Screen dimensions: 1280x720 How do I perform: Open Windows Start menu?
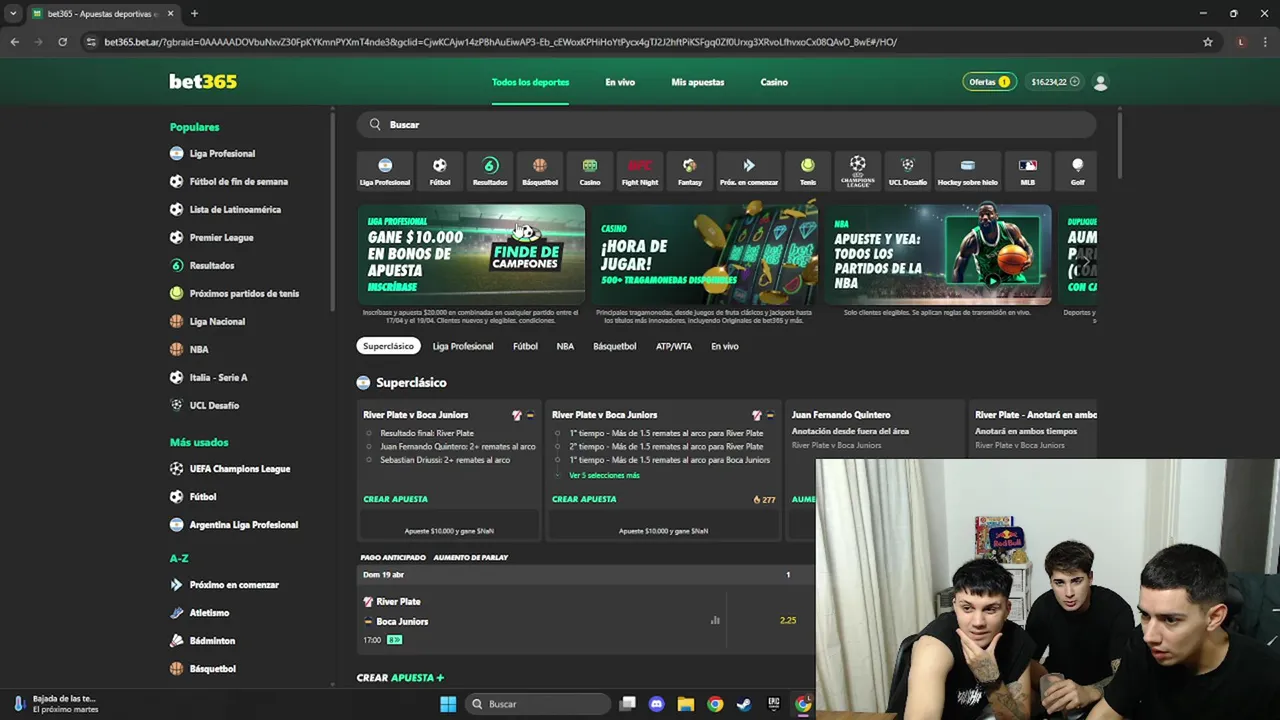pos(448,704)
